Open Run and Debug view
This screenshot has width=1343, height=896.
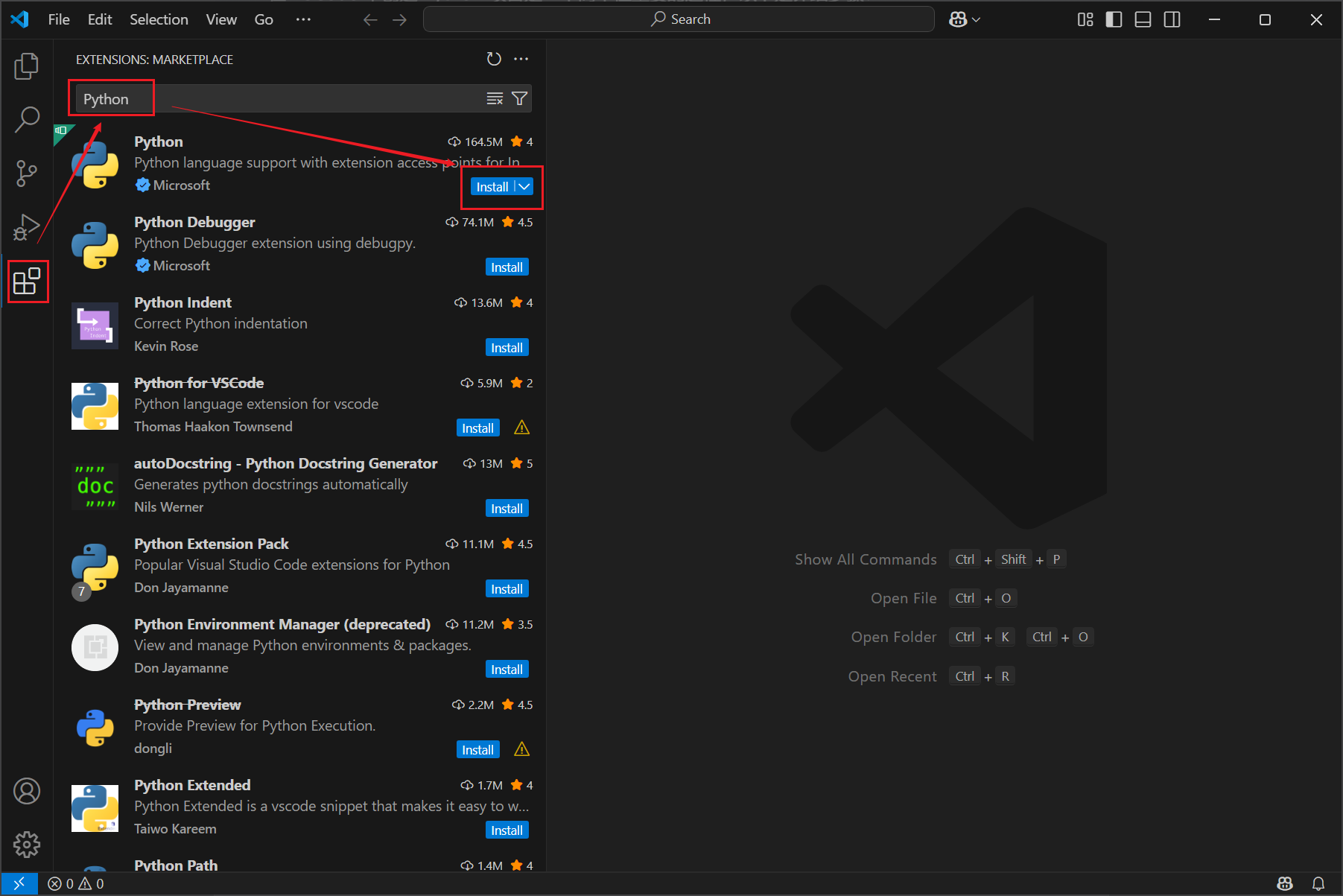coord(27,227)
